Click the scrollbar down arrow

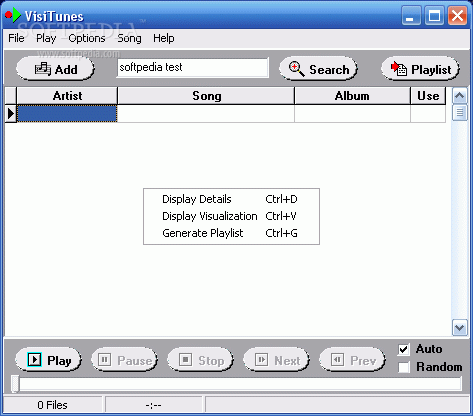click(460, 327)
